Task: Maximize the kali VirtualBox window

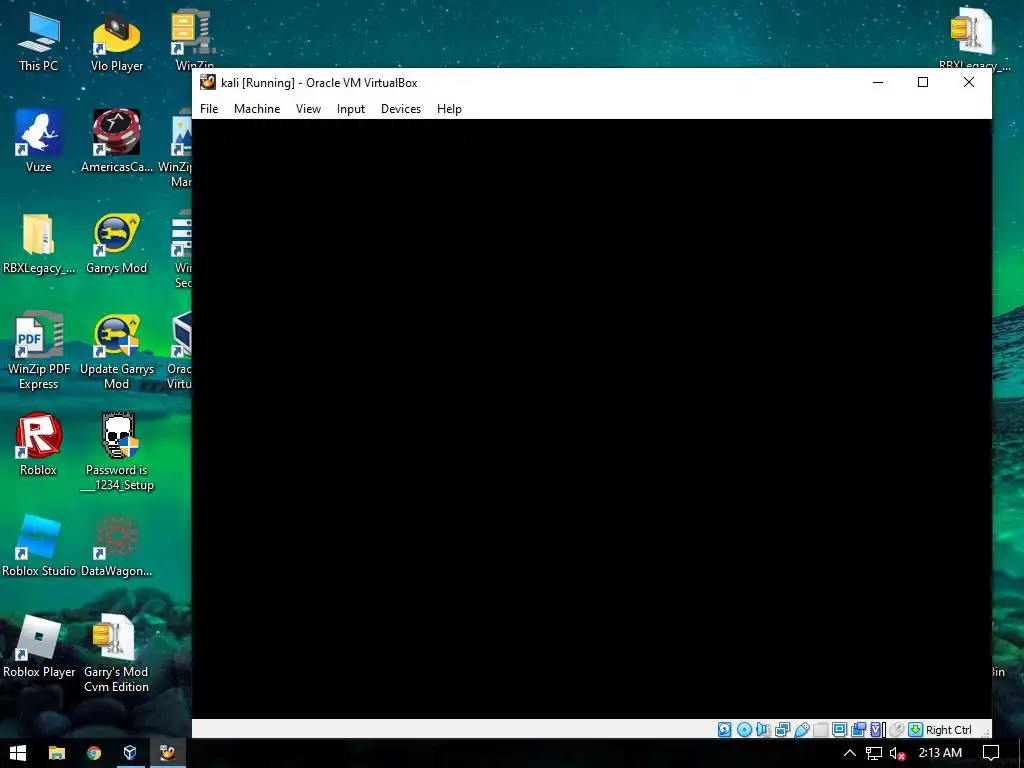Action: (923, 82)
